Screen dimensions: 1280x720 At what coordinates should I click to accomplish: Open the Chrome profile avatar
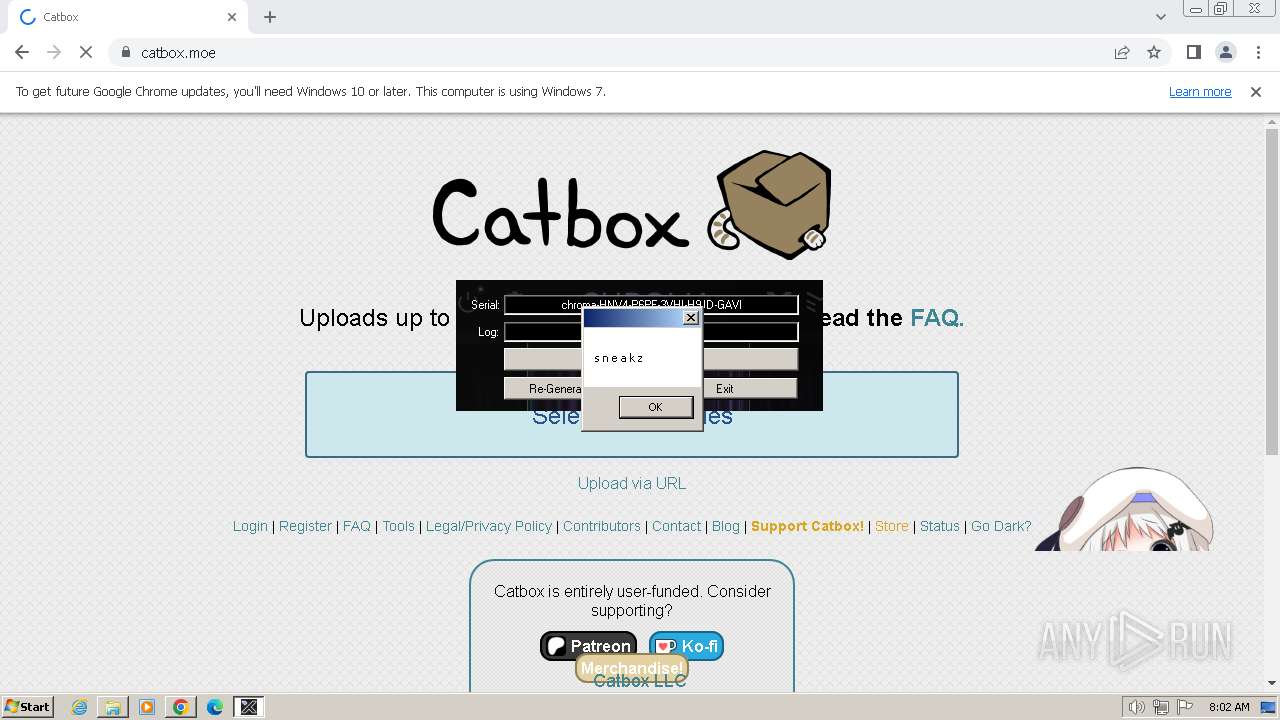click(x=1226, y=52)
